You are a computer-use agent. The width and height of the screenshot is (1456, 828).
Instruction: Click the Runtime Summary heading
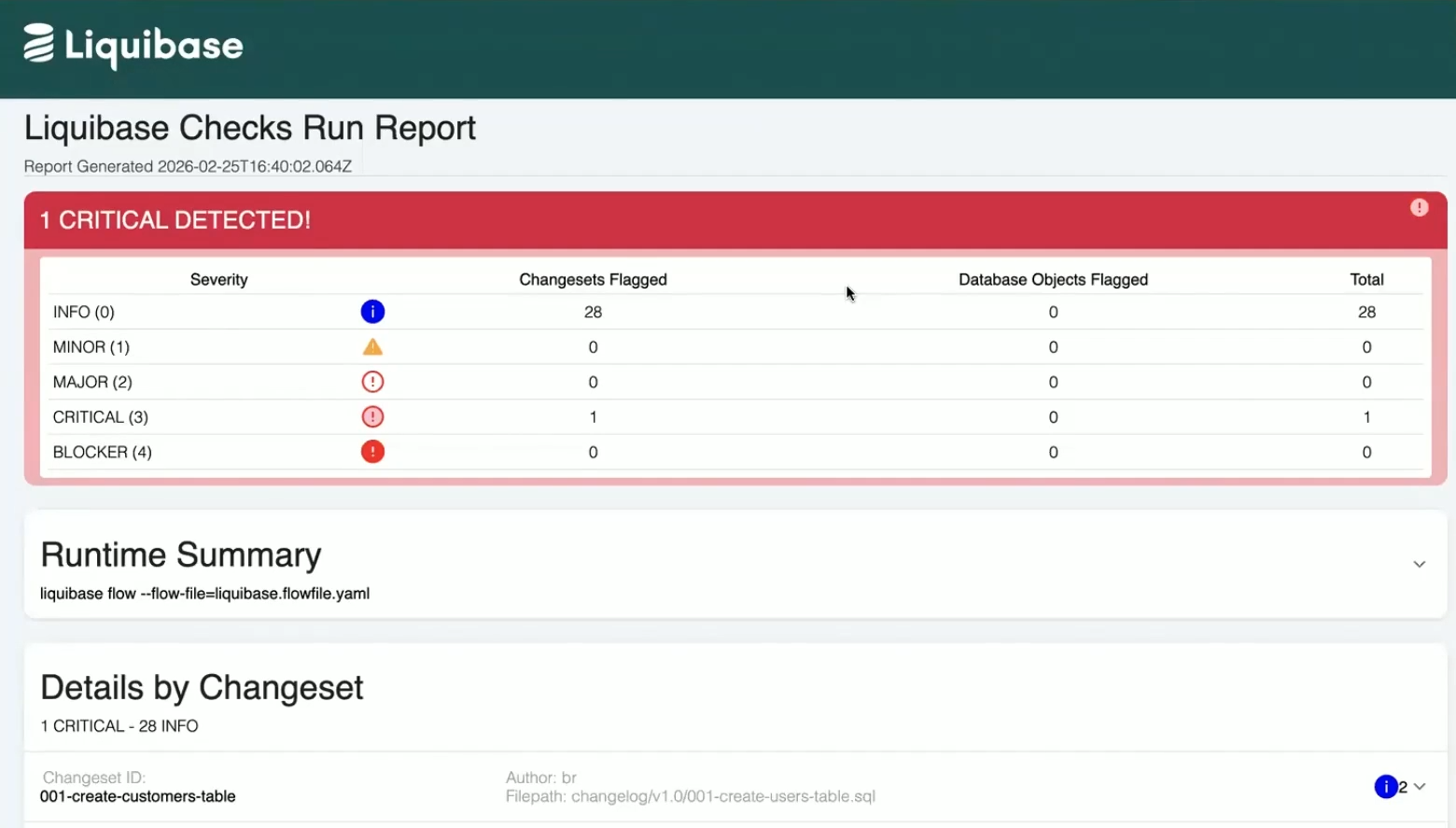181,554
